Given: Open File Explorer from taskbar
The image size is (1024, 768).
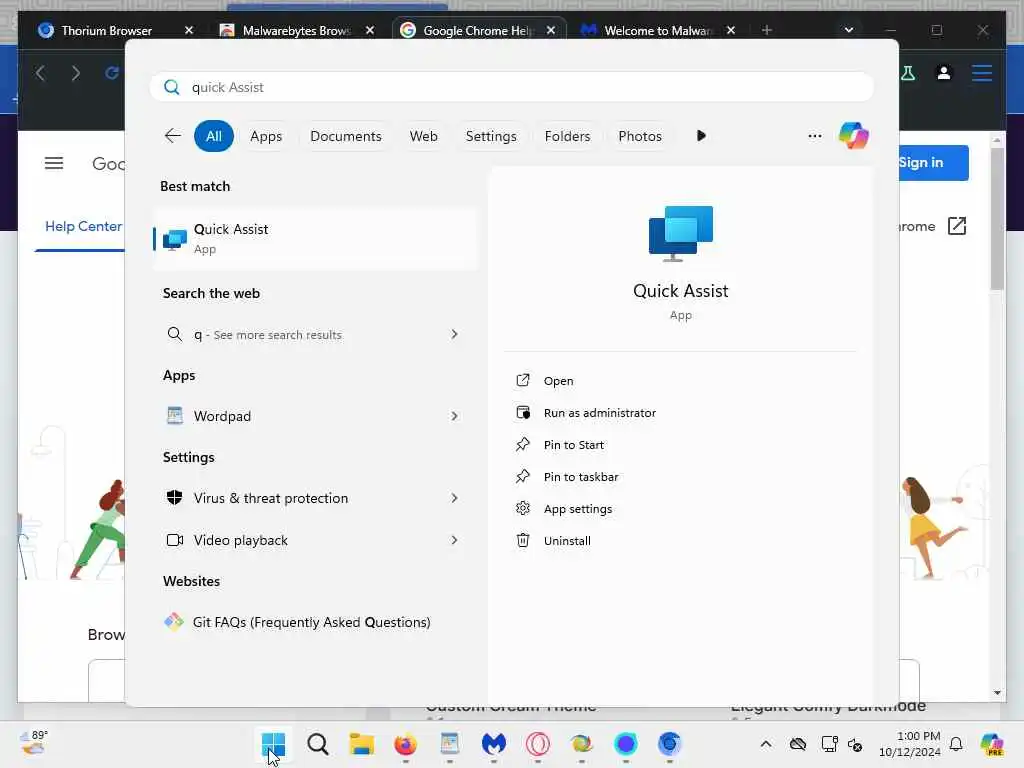Looking at the screenshot, I should pos(361,744).
